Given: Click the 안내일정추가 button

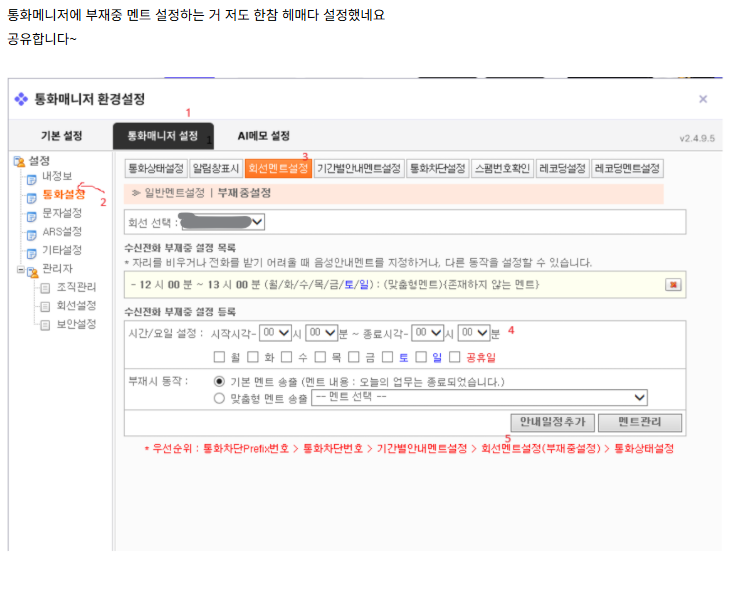Looking at the screenshot, I should (x=553, y=422).
